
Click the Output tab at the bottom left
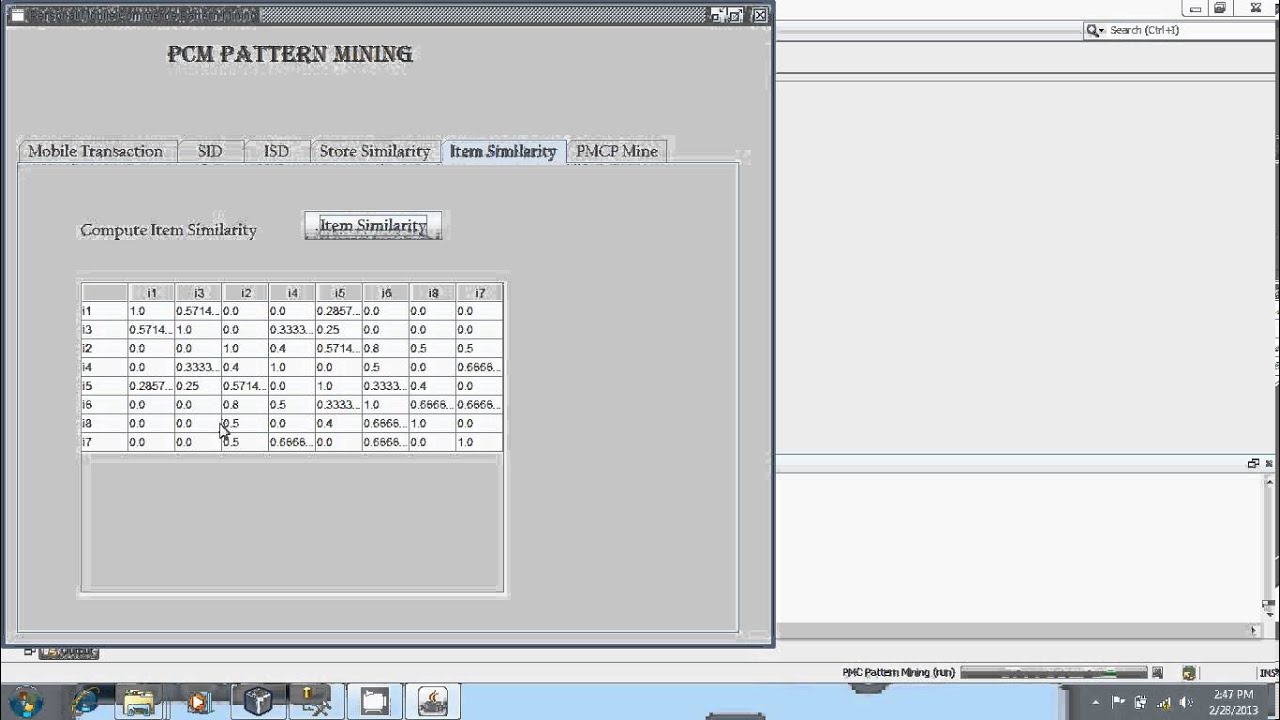pos(70,652)
